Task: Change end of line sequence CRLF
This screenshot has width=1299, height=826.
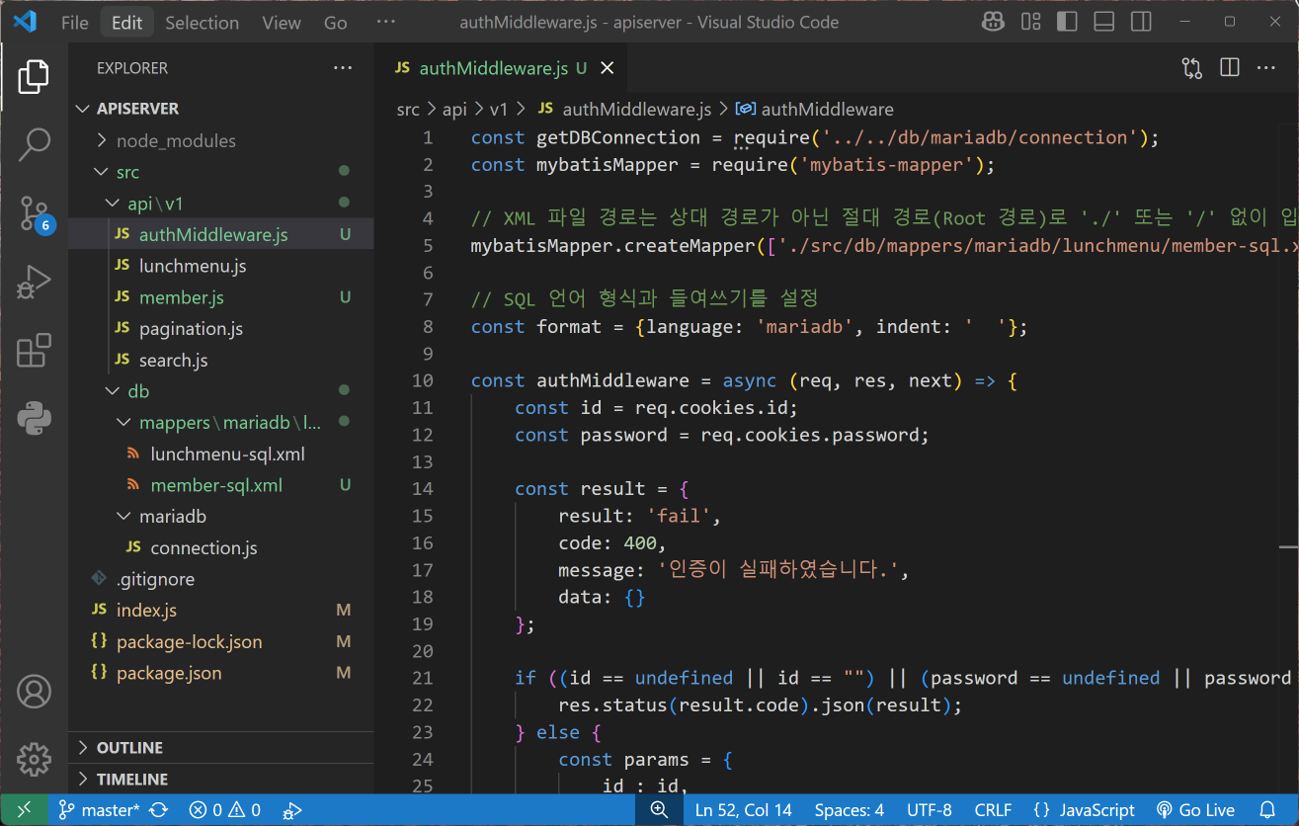Action: coord(993,810)
